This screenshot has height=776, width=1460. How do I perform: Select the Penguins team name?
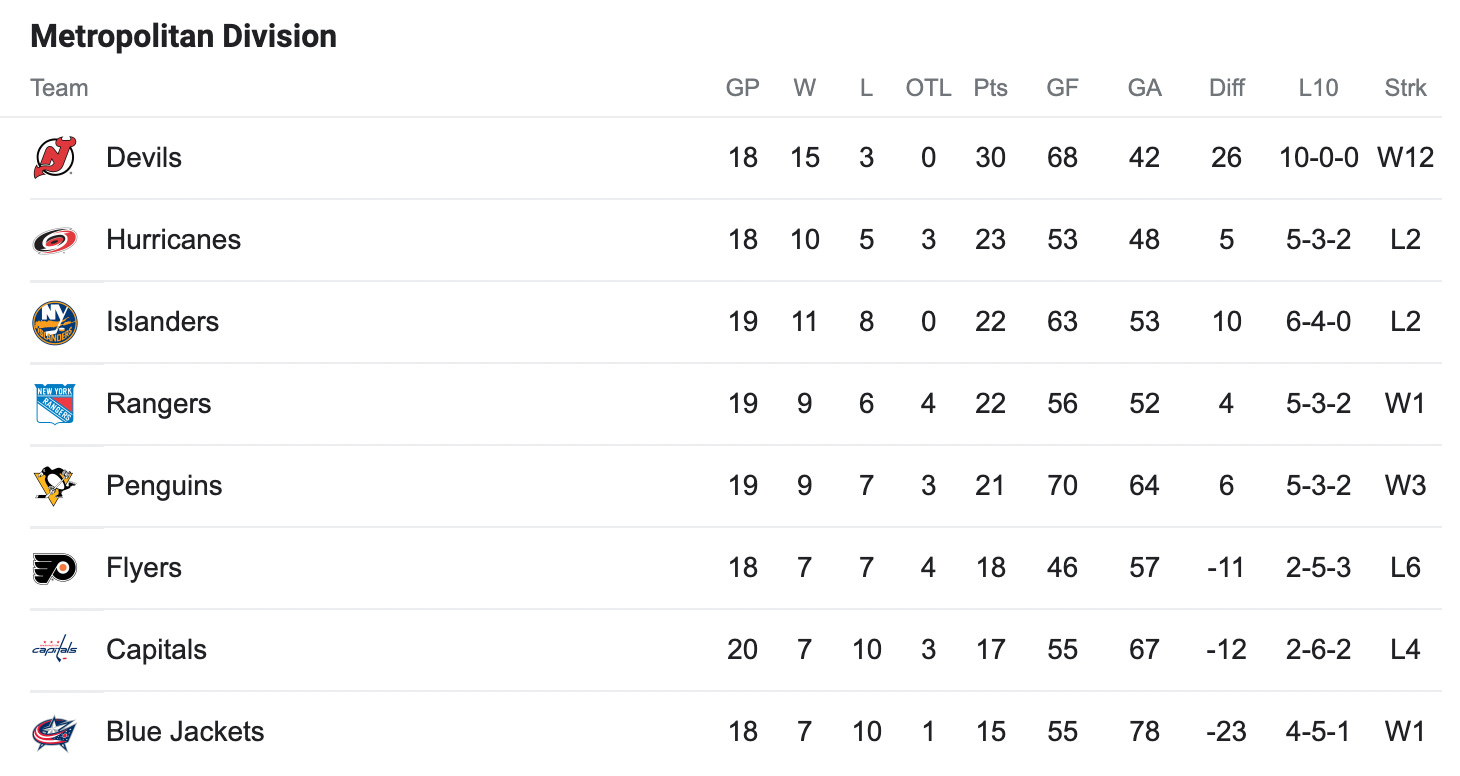[164, 486]
